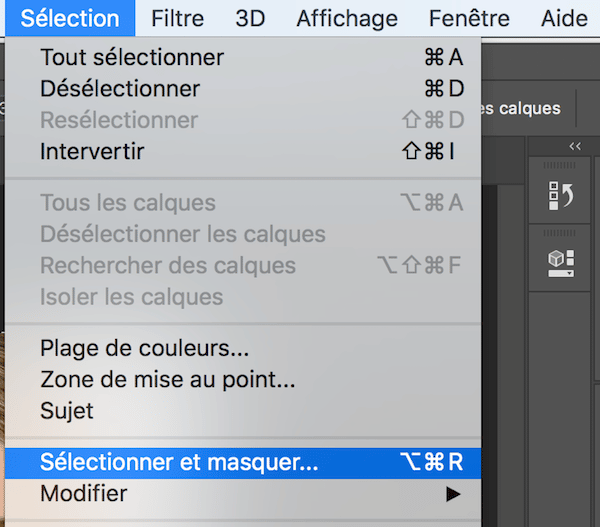Click the dotted grip above History icon
The width and height of the screenshot is (600, 527).
(560, 165)
